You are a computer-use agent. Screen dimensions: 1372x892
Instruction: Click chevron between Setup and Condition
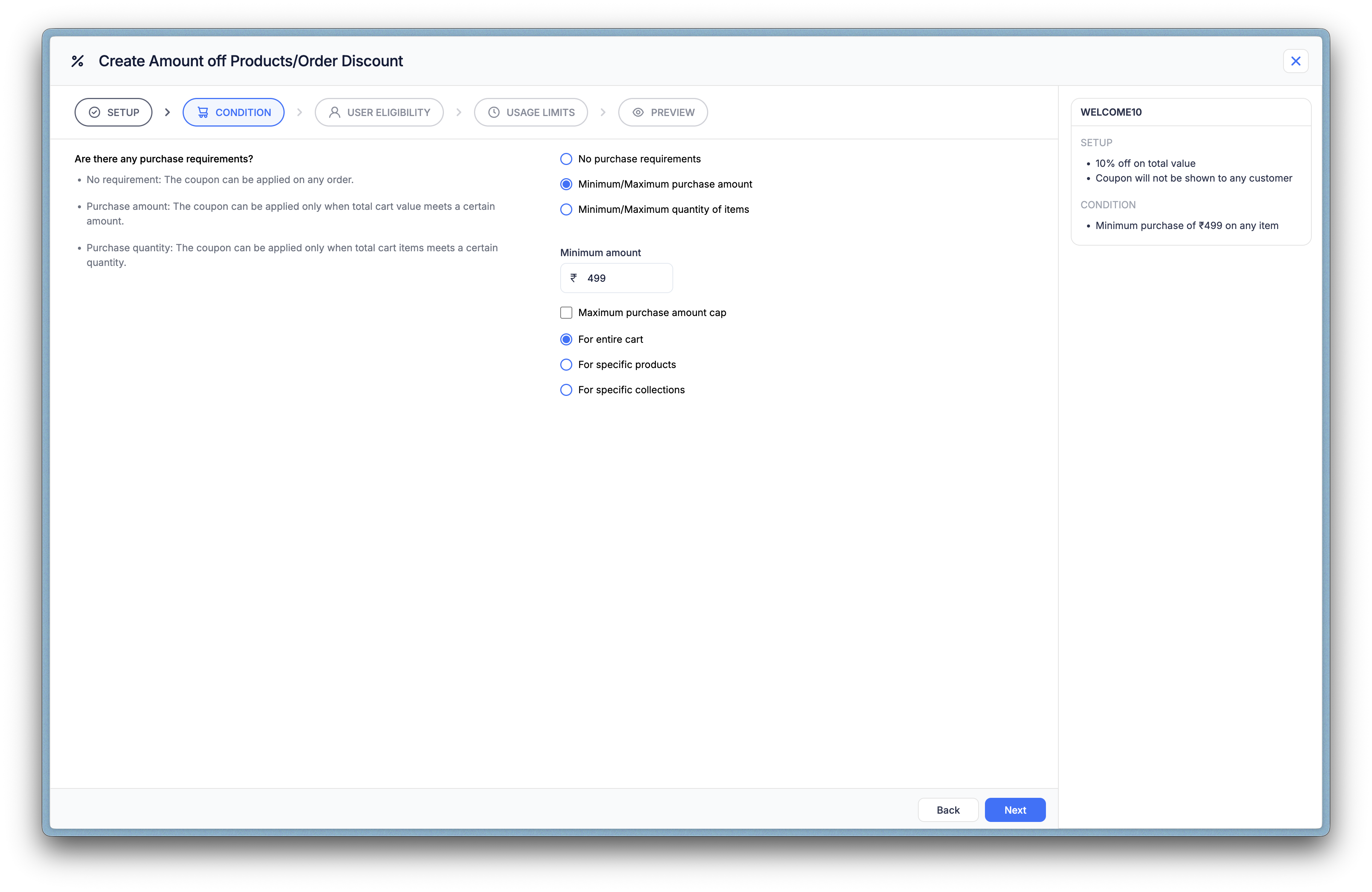pyautogui.click(x=168, y=112)
